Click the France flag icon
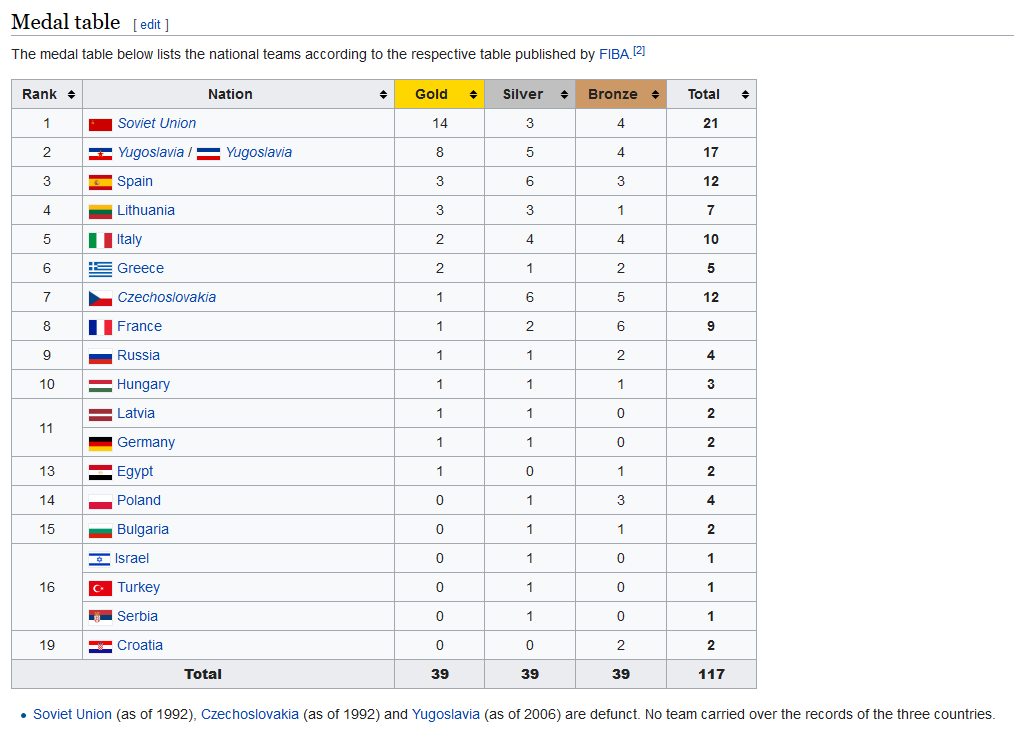1014x733 pixels. (x=100, y=327)
